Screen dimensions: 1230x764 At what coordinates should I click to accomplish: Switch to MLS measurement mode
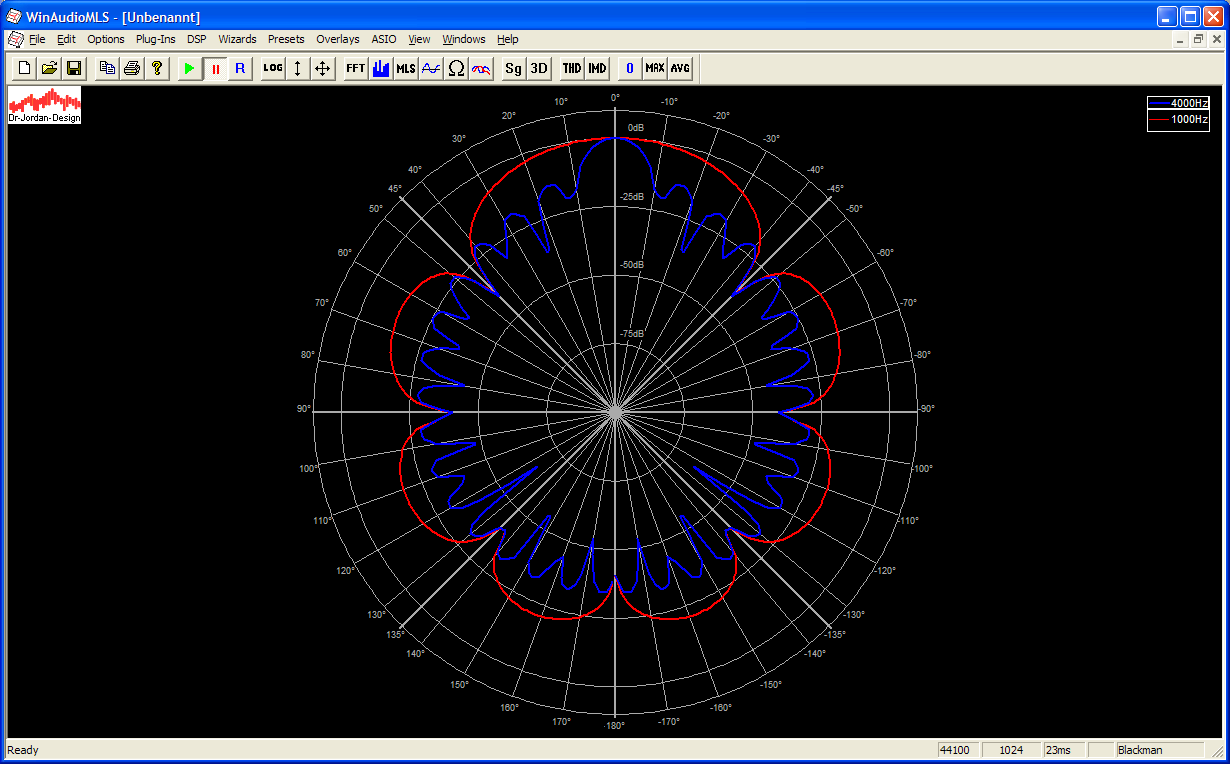[x=406, y=68]
